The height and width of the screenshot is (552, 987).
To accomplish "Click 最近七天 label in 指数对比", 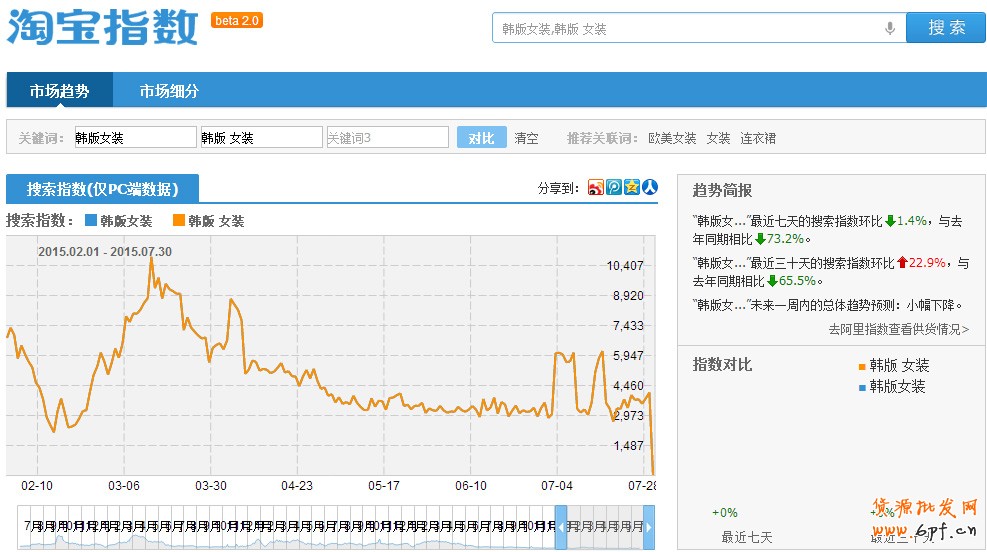I will click(x=747, y=537).
